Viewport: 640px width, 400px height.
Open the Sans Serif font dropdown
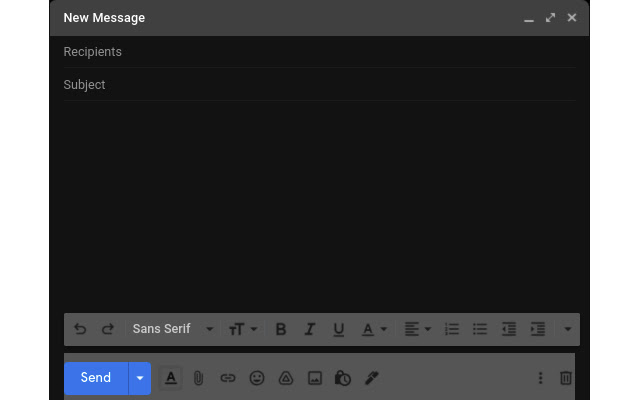tap(172, 329)
